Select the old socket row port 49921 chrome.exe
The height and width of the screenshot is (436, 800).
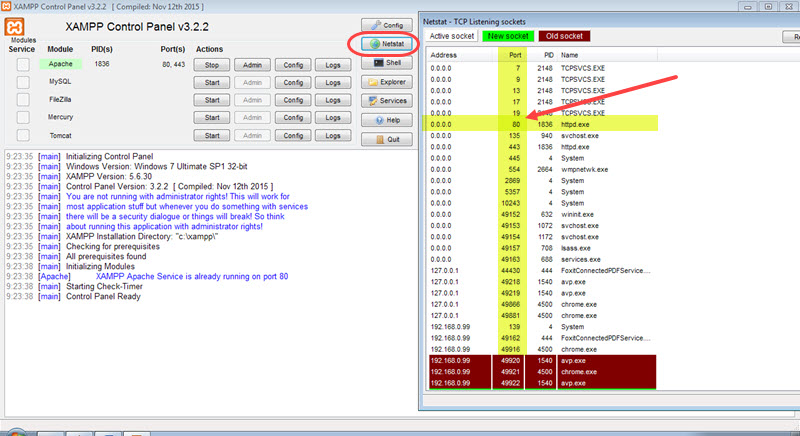click(x=542, y=372)
